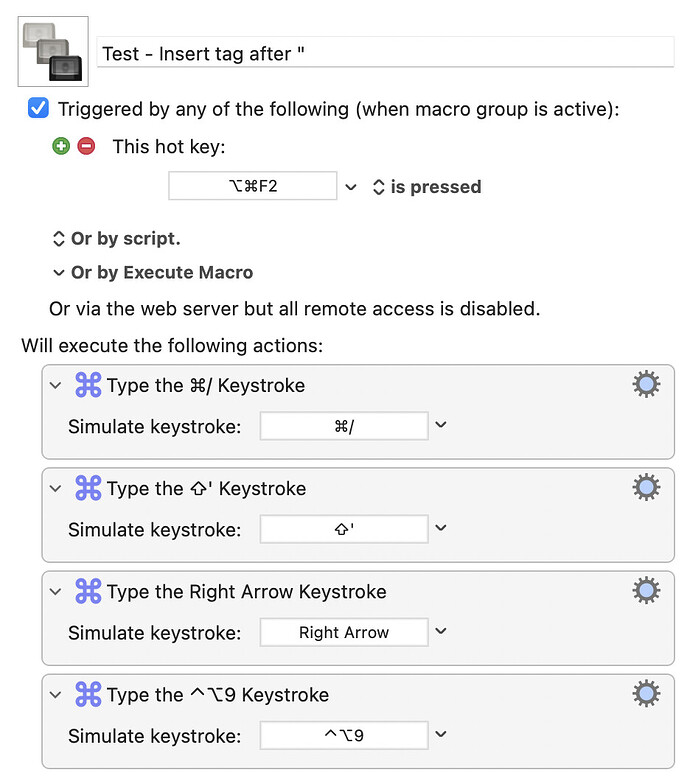
Task: Collapse the Type the ⇧' Keystroke action
Action: (56, 488)
